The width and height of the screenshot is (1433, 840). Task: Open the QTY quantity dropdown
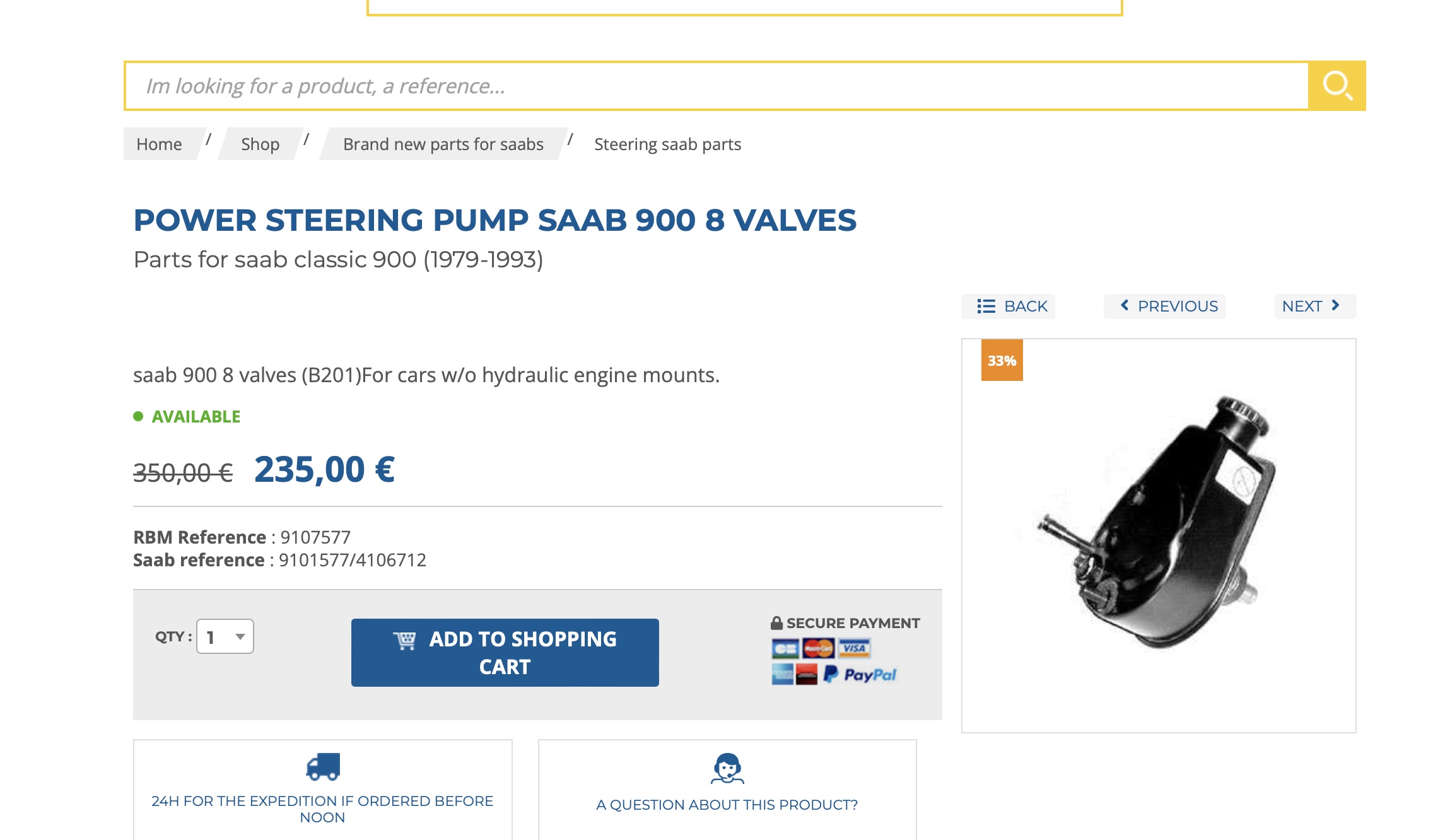tap(225, 637)
